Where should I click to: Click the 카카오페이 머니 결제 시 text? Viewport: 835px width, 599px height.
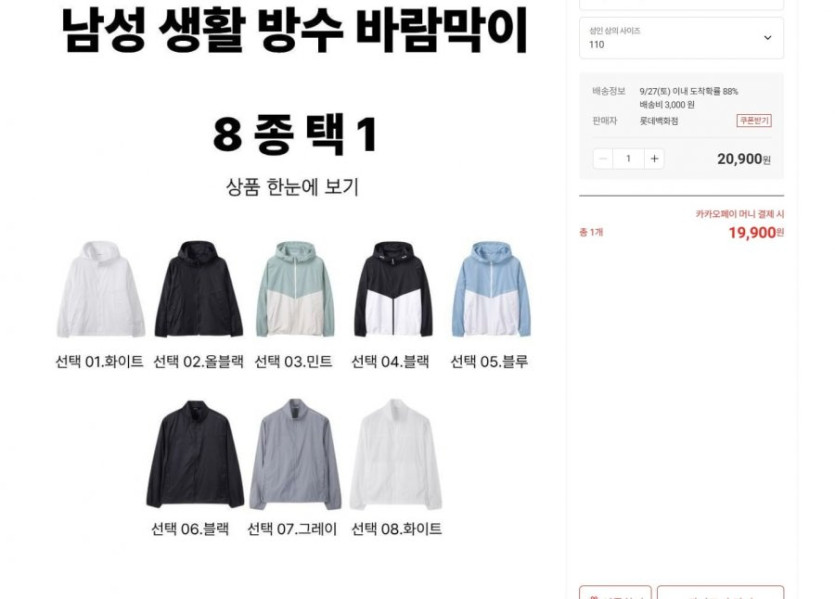click(x=740, y=214)
